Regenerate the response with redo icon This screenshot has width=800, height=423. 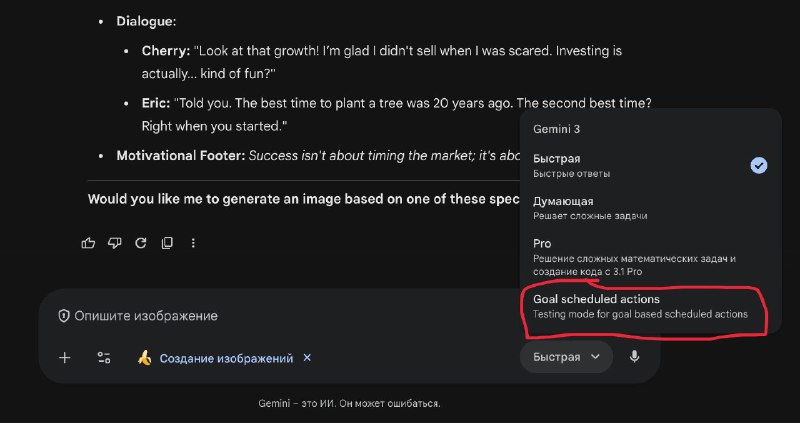click(x=140, y=243)
